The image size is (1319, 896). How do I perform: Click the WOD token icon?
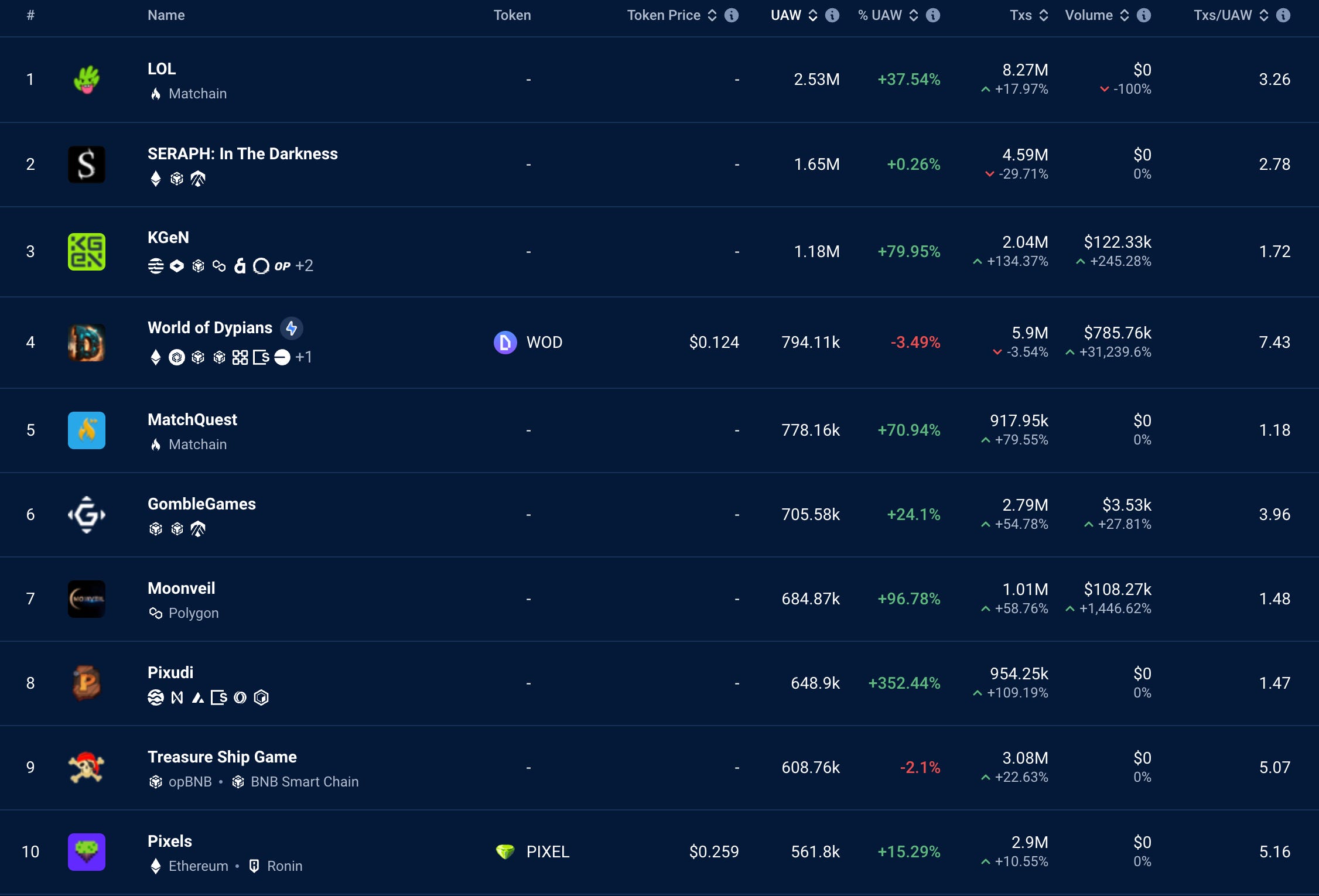505,343
